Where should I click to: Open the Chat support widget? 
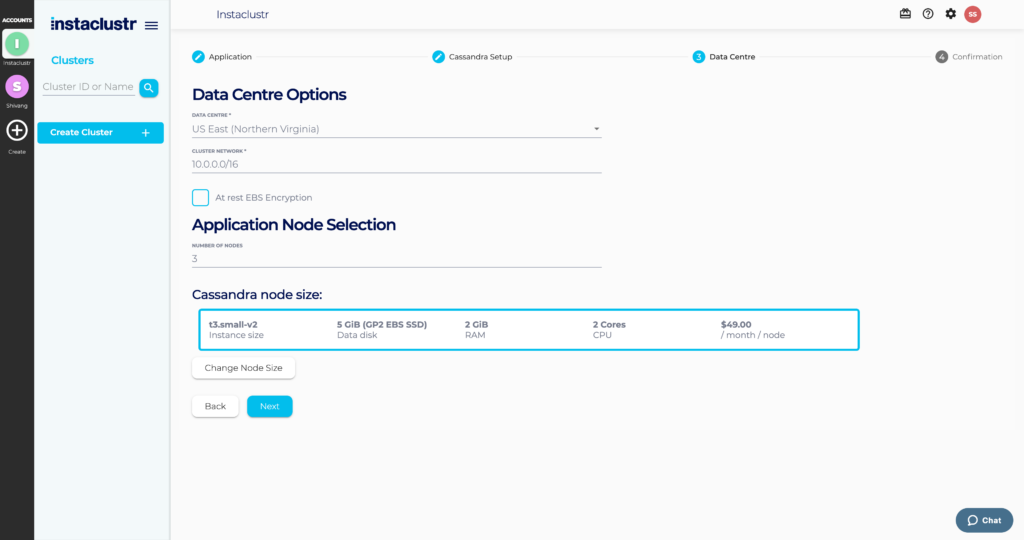(983, 520)
